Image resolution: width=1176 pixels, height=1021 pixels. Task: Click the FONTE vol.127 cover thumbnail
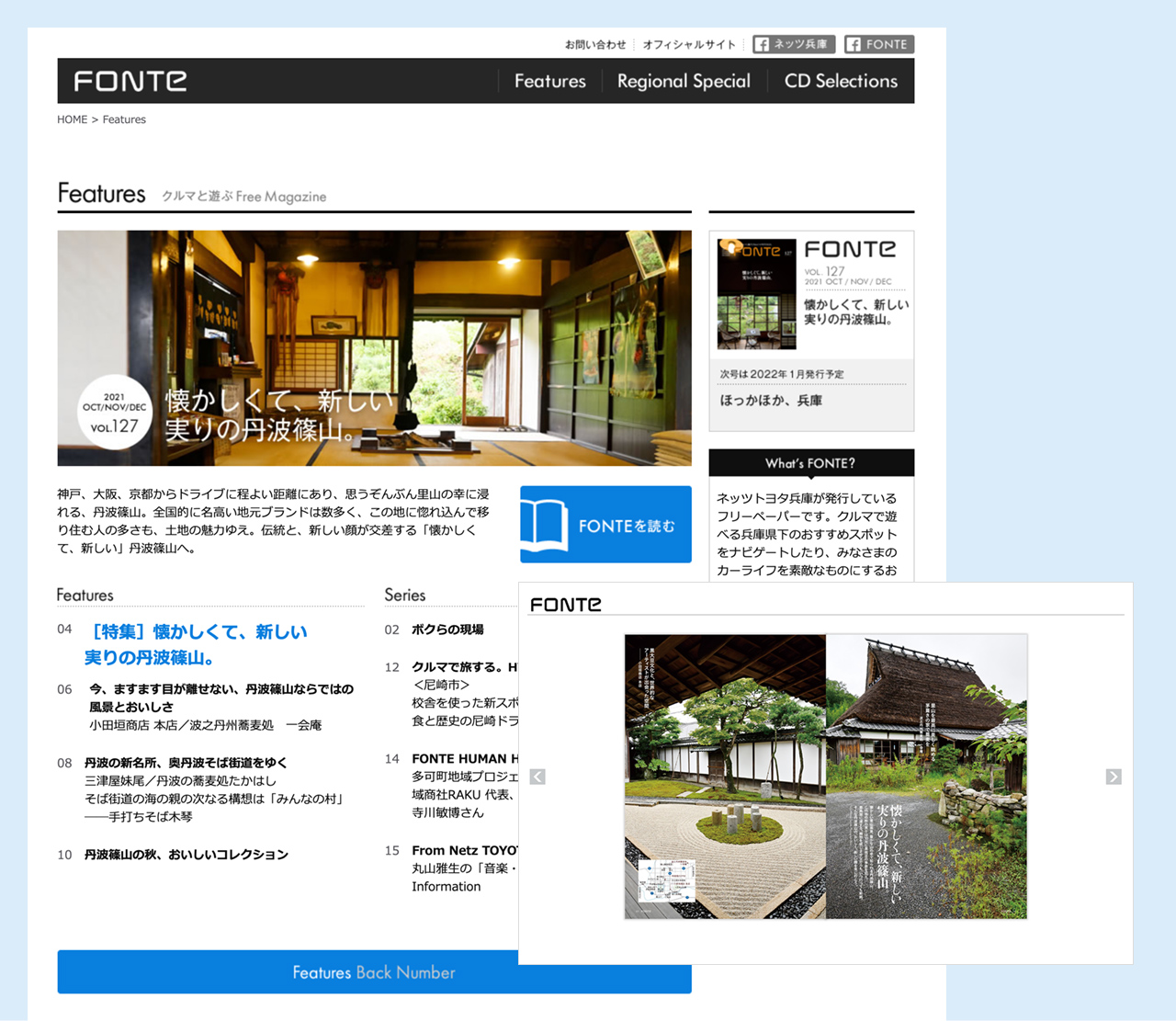pyautogui.click(x=756, y=294)
